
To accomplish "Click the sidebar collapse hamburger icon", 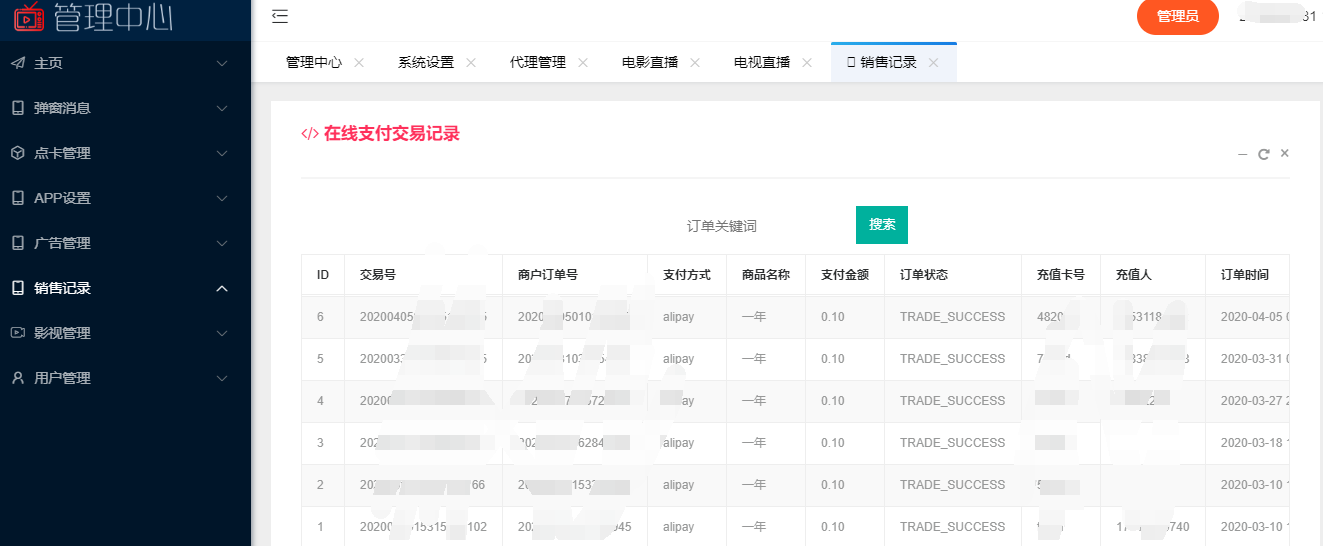I will click(280, 16).
